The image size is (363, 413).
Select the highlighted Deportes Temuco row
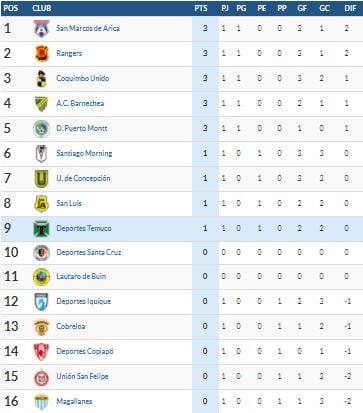tap(182, 229)
